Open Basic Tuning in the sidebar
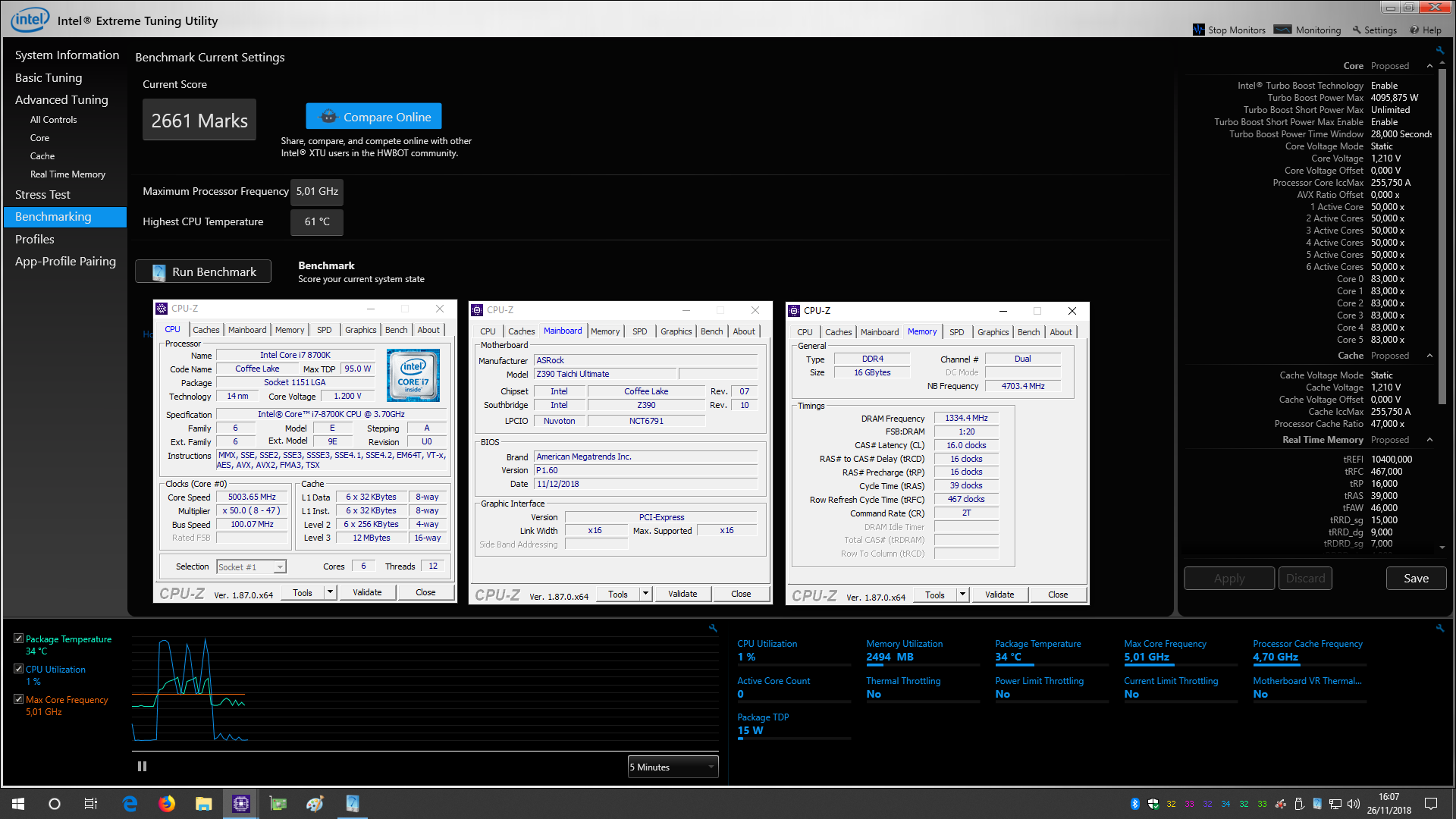 click(49, 77)
